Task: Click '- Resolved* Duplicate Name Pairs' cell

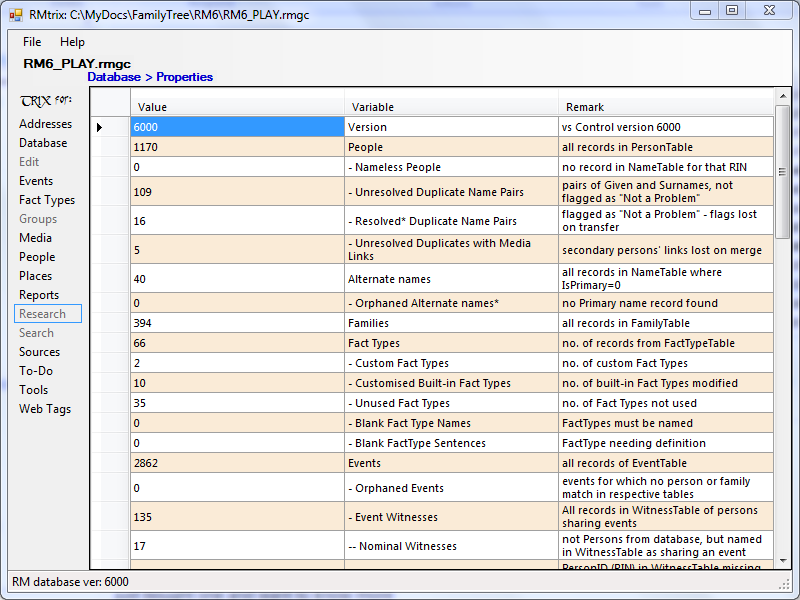Action: coord(452,221)
